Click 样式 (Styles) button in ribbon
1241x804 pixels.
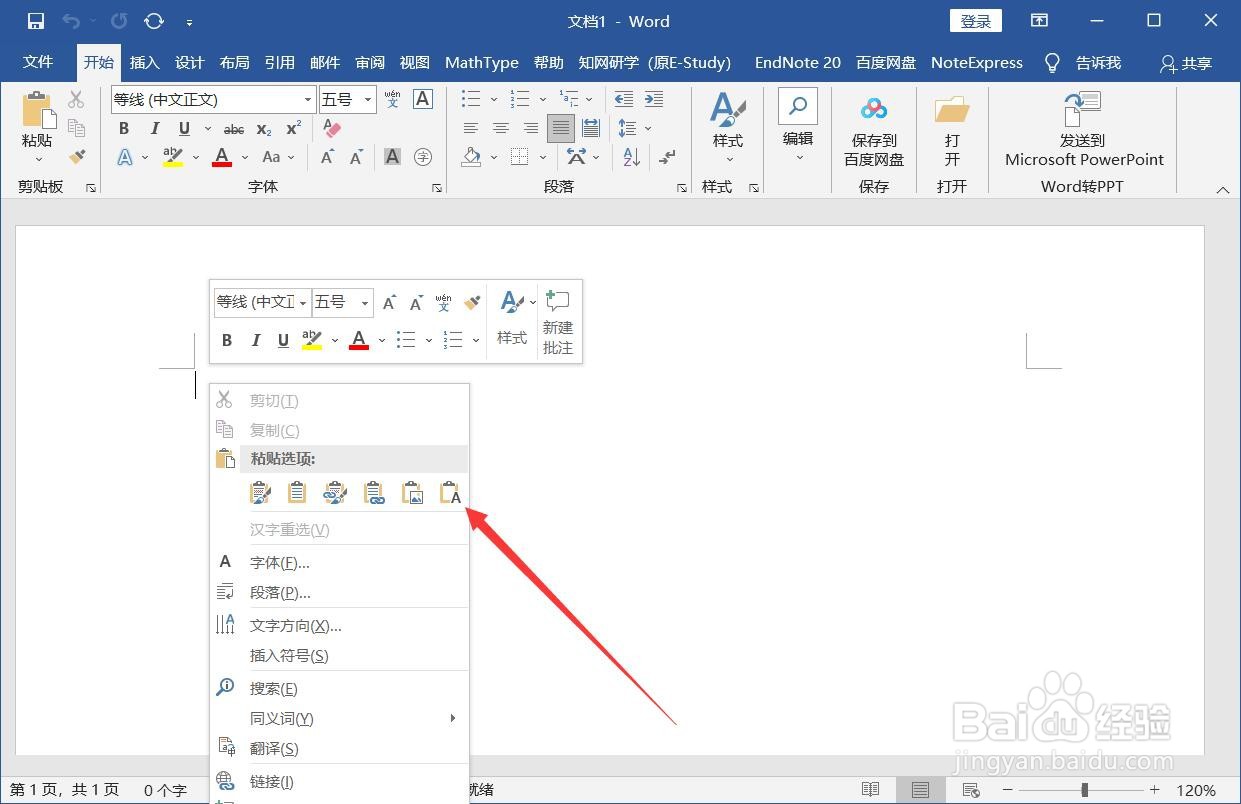728,128
